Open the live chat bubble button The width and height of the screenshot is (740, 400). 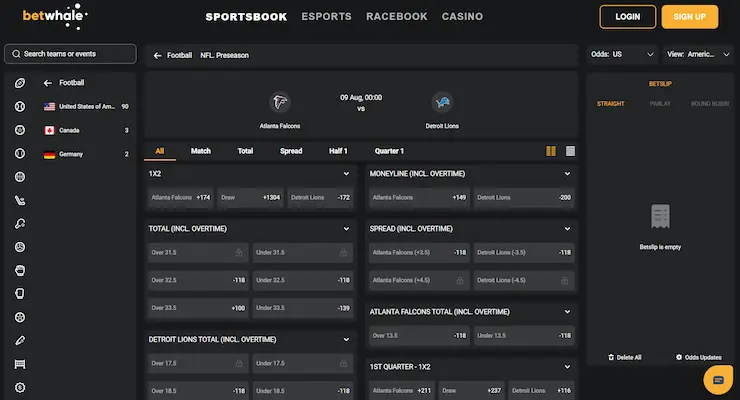click(718, 379)
